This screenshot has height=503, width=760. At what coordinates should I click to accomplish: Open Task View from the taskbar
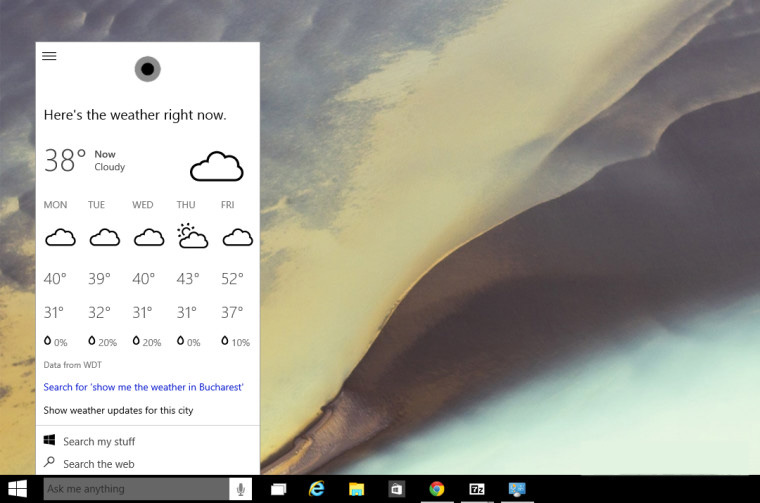click(x=278, y=489)
